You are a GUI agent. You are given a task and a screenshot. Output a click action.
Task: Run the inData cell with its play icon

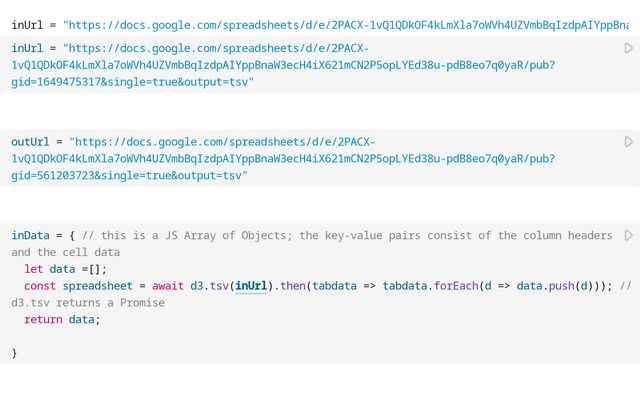628,236
